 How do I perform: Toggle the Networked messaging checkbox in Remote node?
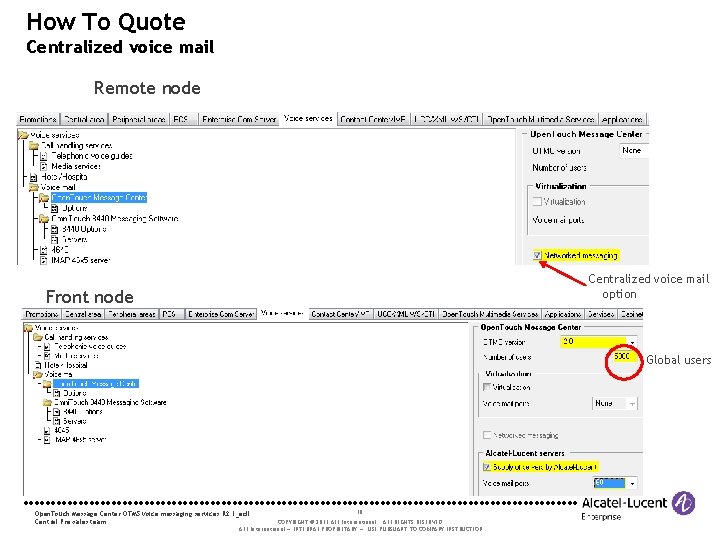[x=537, y=255]
